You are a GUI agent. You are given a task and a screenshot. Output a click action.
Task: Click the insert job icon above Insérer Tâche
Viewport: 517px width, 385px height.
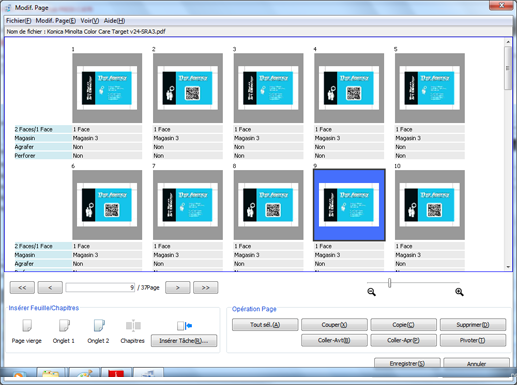point(184,325)
